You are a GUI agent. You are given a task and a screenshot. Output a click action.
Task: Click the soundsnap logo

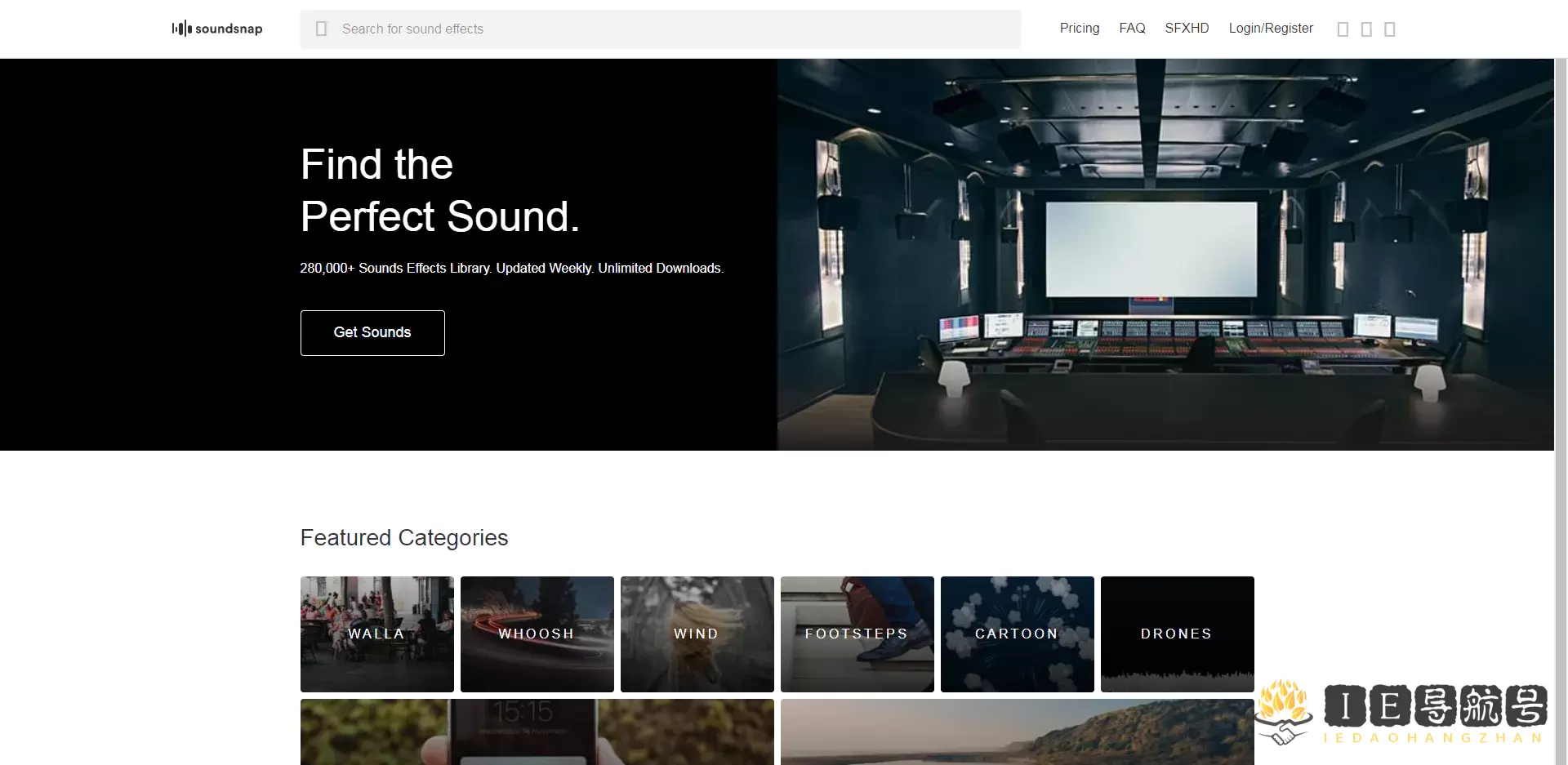[216, 29]
